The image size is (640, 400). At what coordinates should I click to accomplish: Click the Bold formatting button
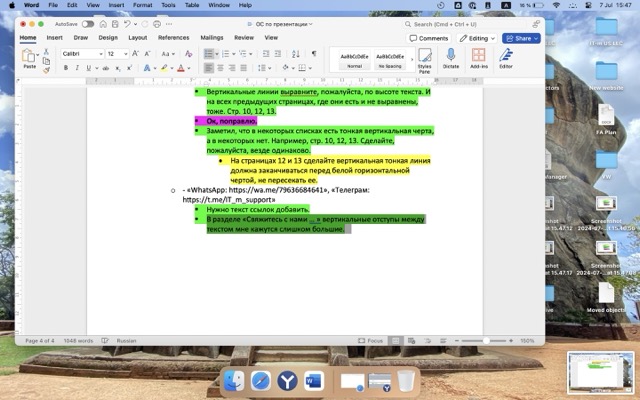(x=65, y=68)
